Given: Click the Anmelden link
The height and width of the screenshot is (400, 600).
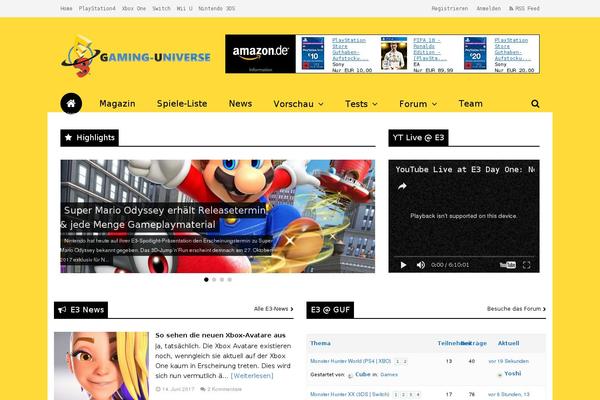Looking at the screenshot, I should 488,8.
